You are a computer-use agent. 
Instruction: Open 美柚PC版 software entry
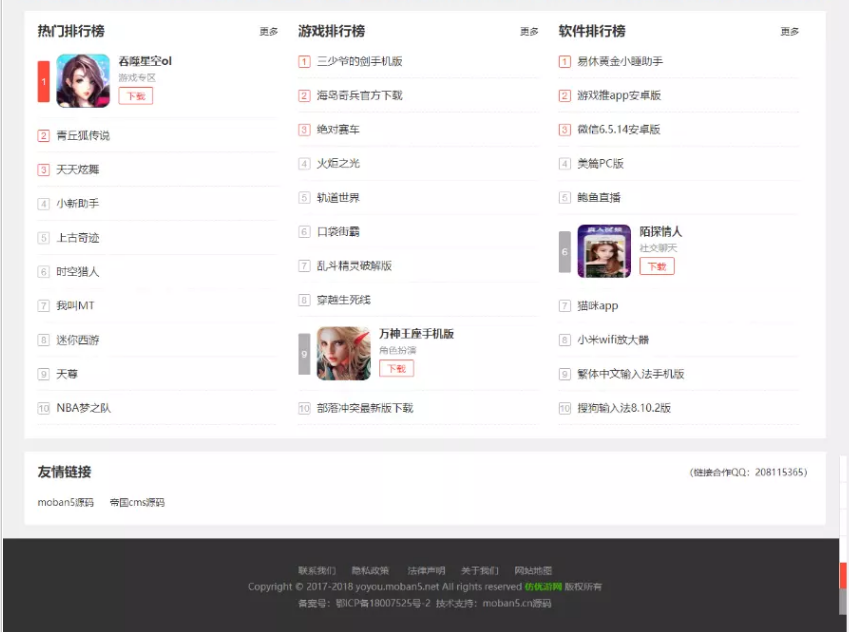[x=600, y=164]
